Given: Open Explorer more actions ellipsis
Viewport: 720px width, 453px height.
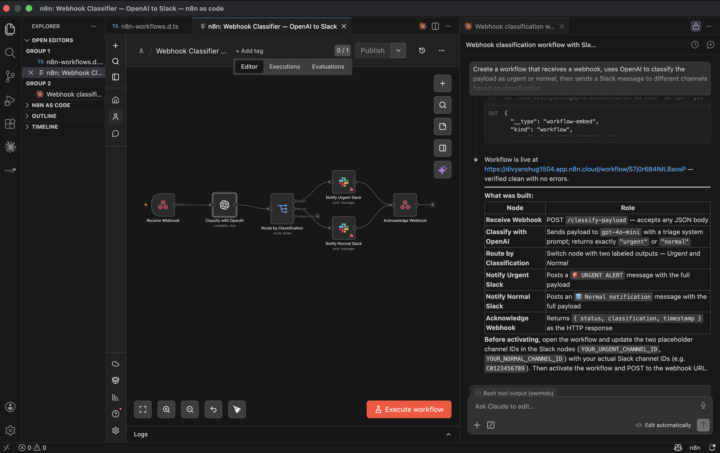Looking at the screenshot, I should coord(94,26).
